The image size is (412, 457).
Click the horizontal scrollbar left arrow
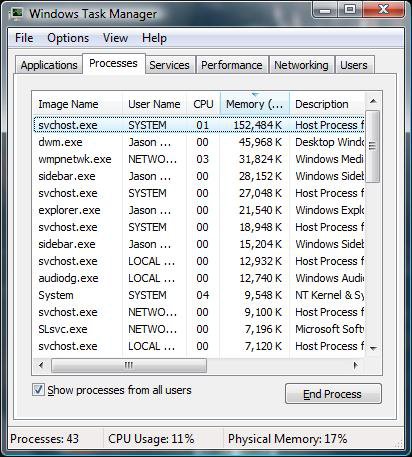click(41, 365)
